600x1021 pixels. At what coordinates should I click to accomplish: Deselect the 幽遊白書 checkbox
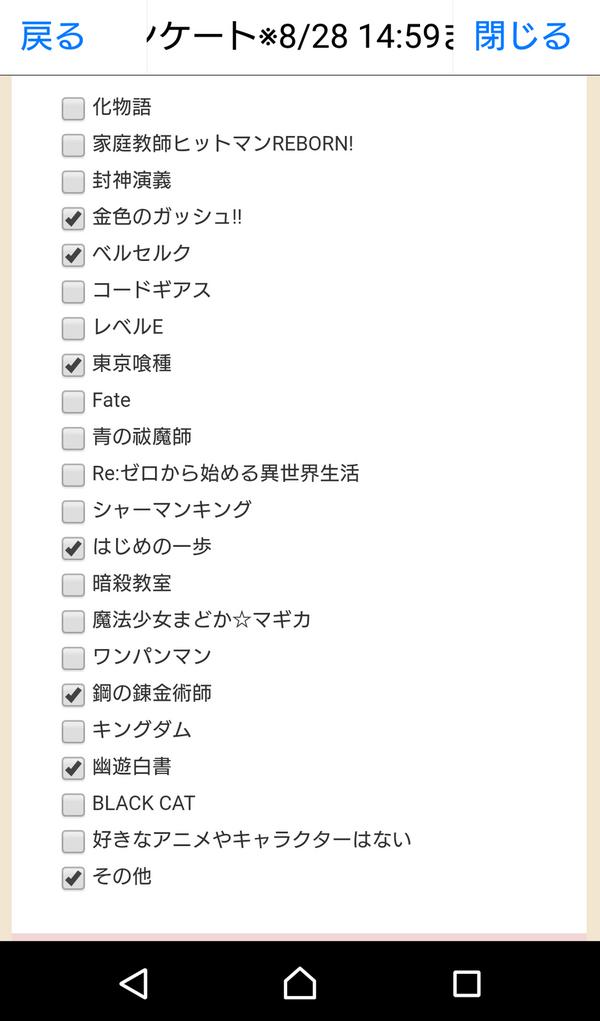(x=73, y=768)
